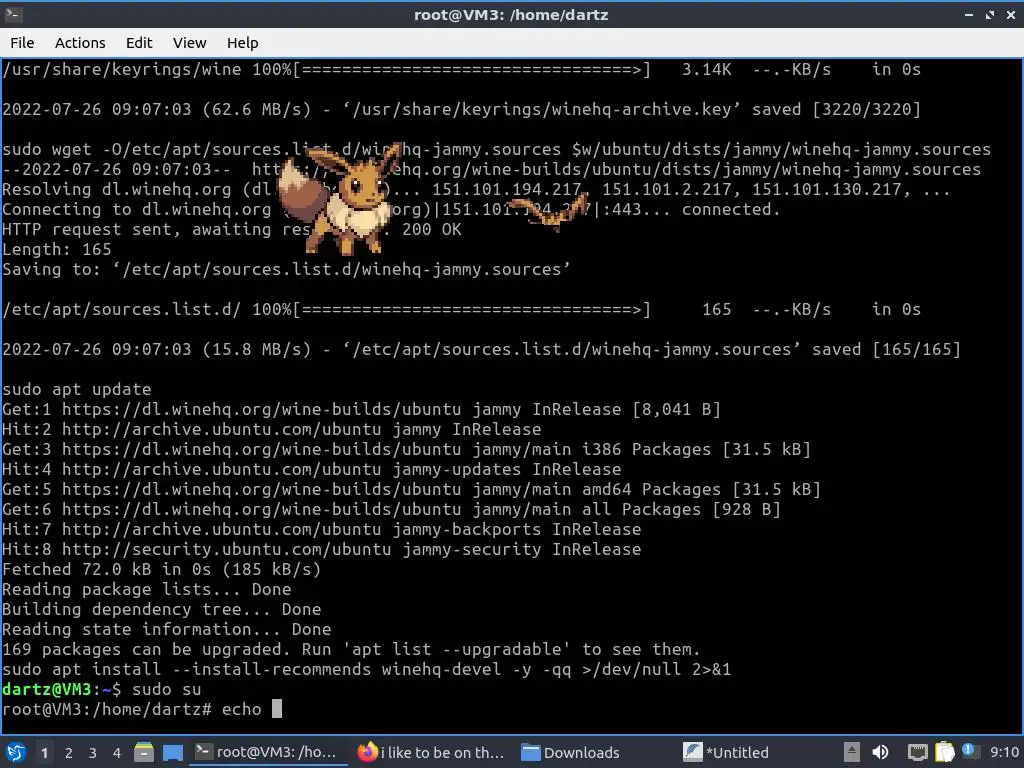Switch to workspace 4
Image resolution: width=1024 pixels, height=768 pixels.
pos(117,753)
